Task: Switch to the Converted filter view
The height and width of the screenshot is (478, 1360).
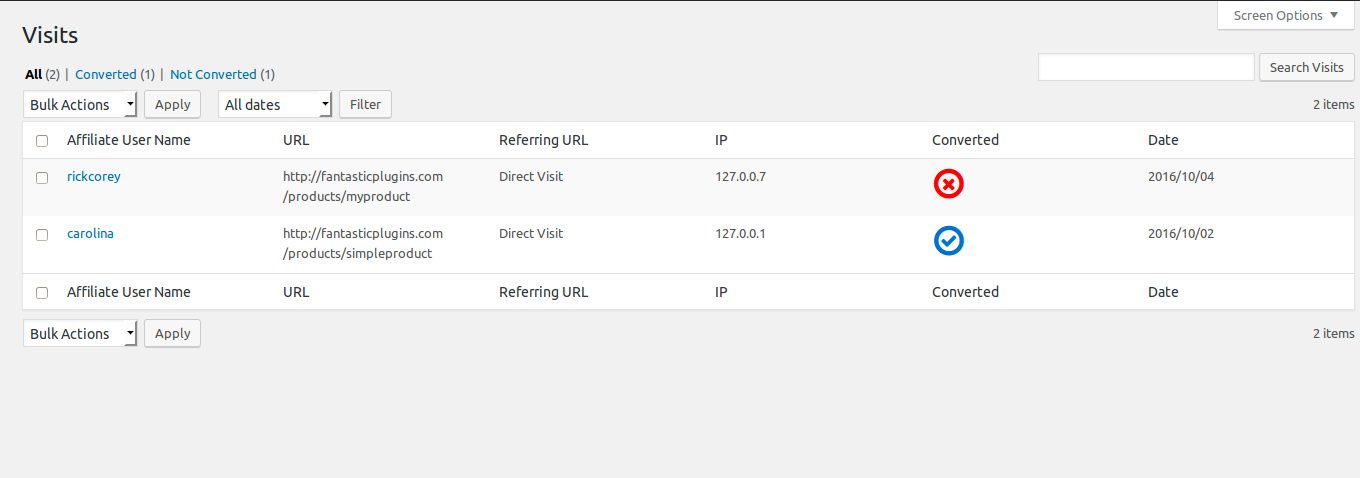Action: coord(105,74)
